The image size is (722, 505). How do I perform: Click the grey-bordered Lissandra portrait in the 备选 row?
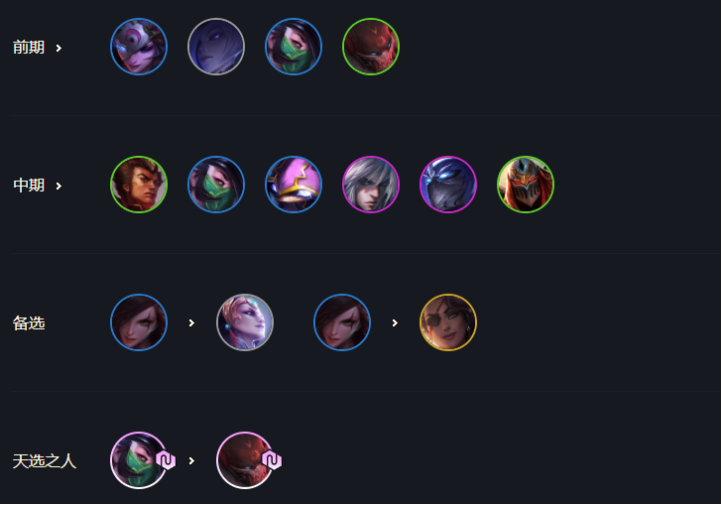[x=245, y=322]
